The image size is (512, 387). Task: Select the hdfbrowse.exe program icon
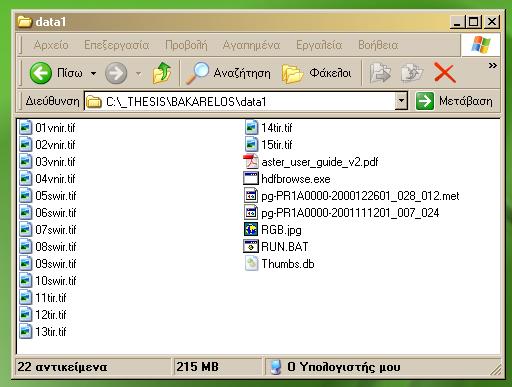click(251, 179)
